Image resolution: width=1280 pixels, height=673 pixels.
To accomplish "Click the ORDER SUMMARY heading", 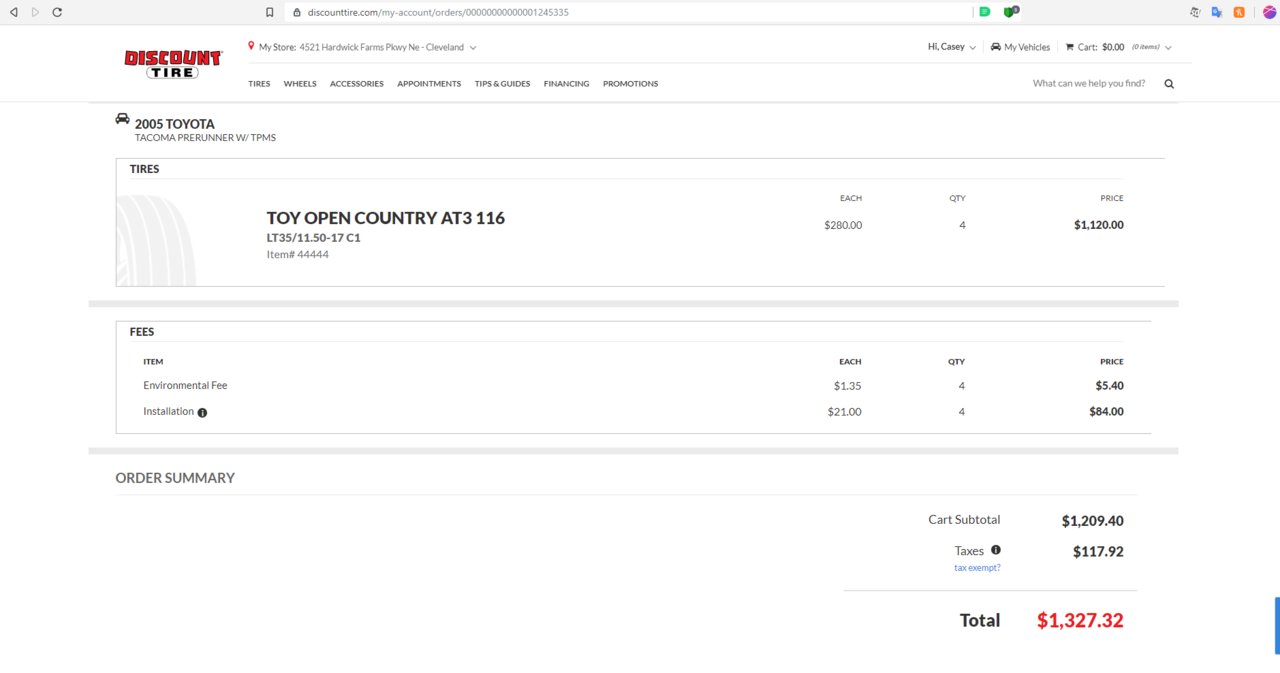I will point(175,478).
